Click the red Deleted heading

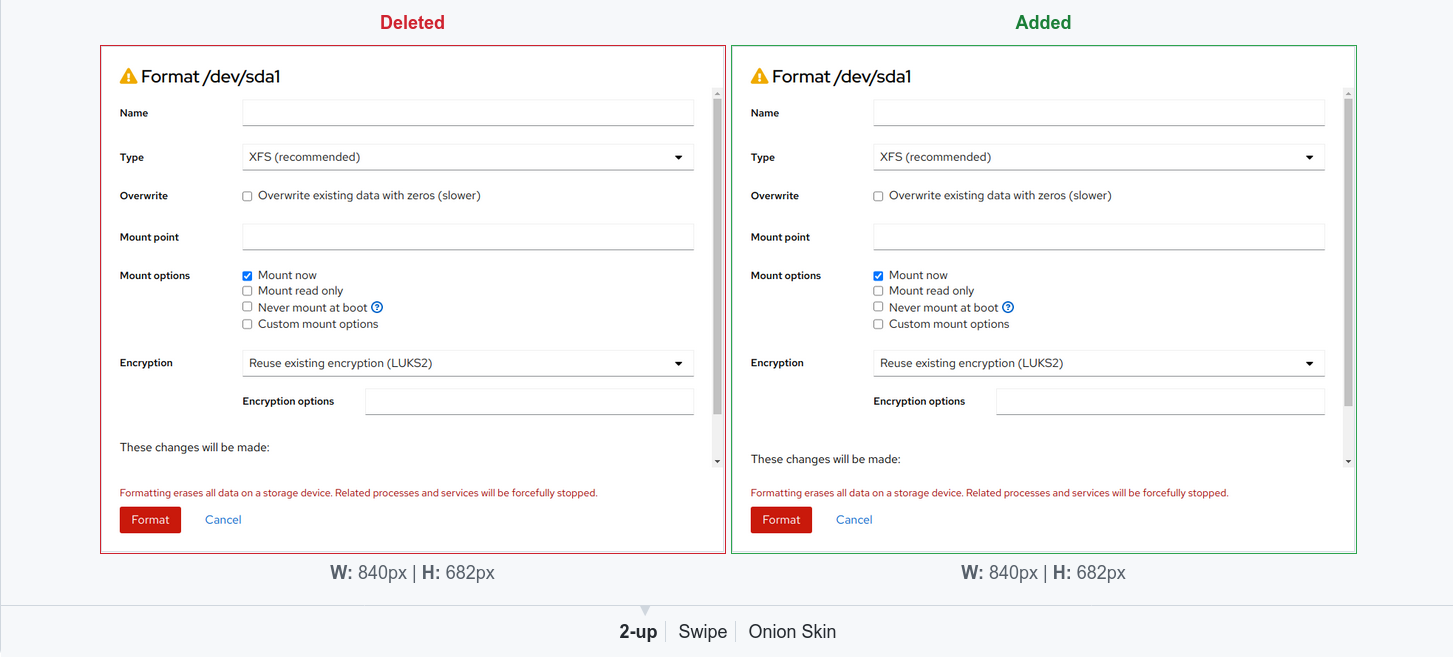412,22
